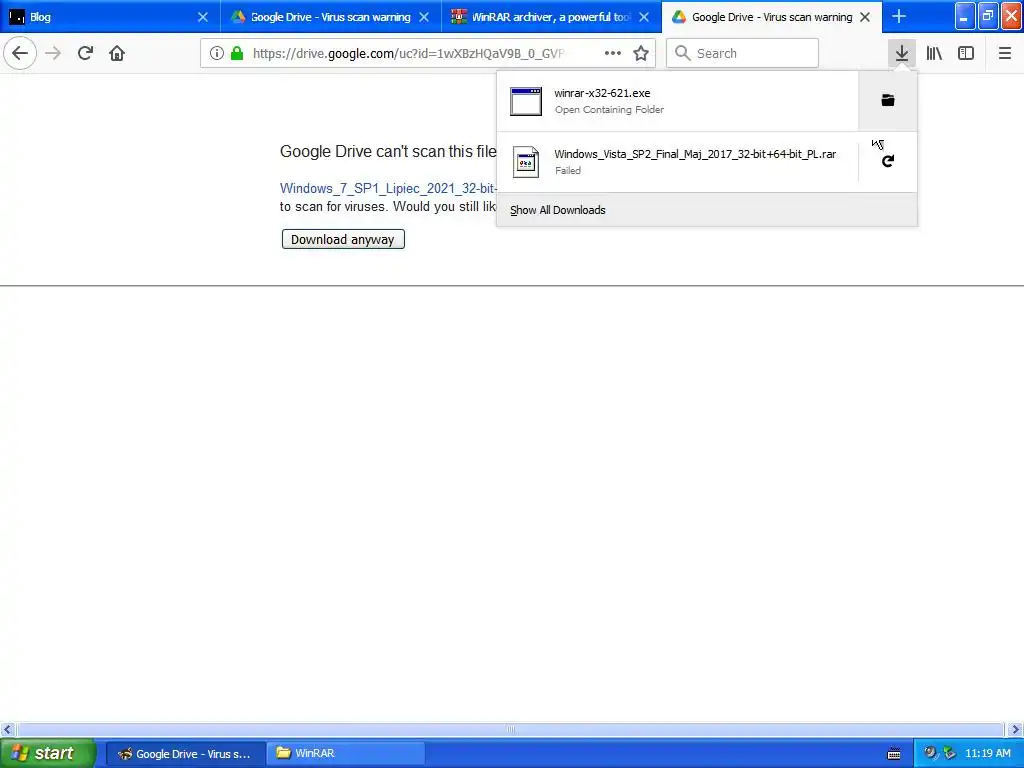Reload the current page
Image resolution: width=1024 pixels, height=768 pixels.
[85, 53]
